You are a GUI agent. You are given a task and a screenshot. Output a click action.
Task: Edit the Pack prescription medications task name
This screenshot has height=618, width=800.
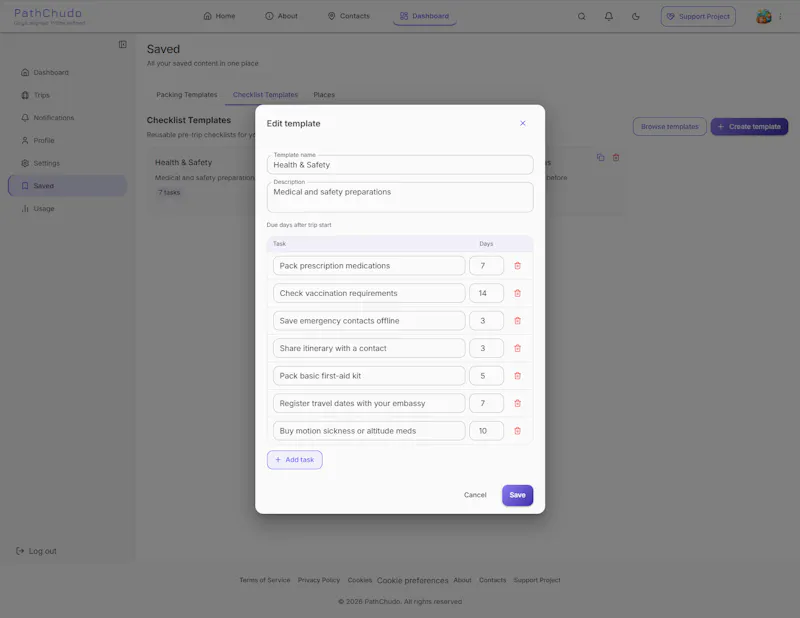point(369,266)
